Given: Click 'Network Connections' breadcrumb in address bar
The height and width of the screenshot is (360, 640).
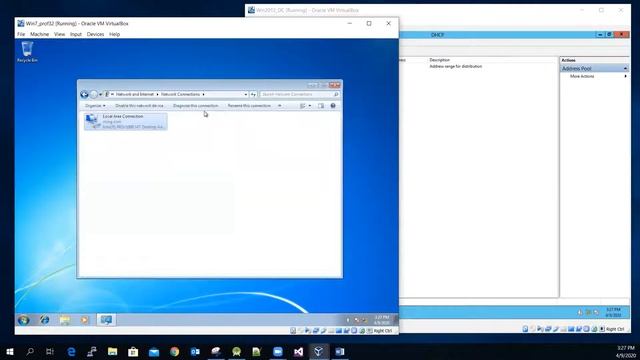Looking at the screenshot, I should pyautogui.click(x=180, y=94).
